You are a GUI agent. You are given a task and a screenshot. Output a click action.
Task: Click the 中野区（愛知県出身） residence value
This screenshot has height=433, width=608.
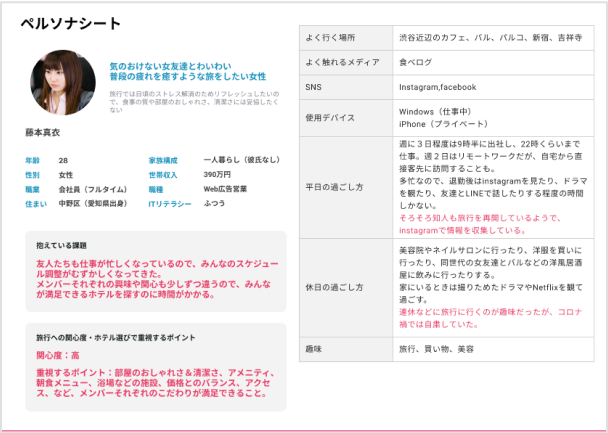tap(92, 203)
